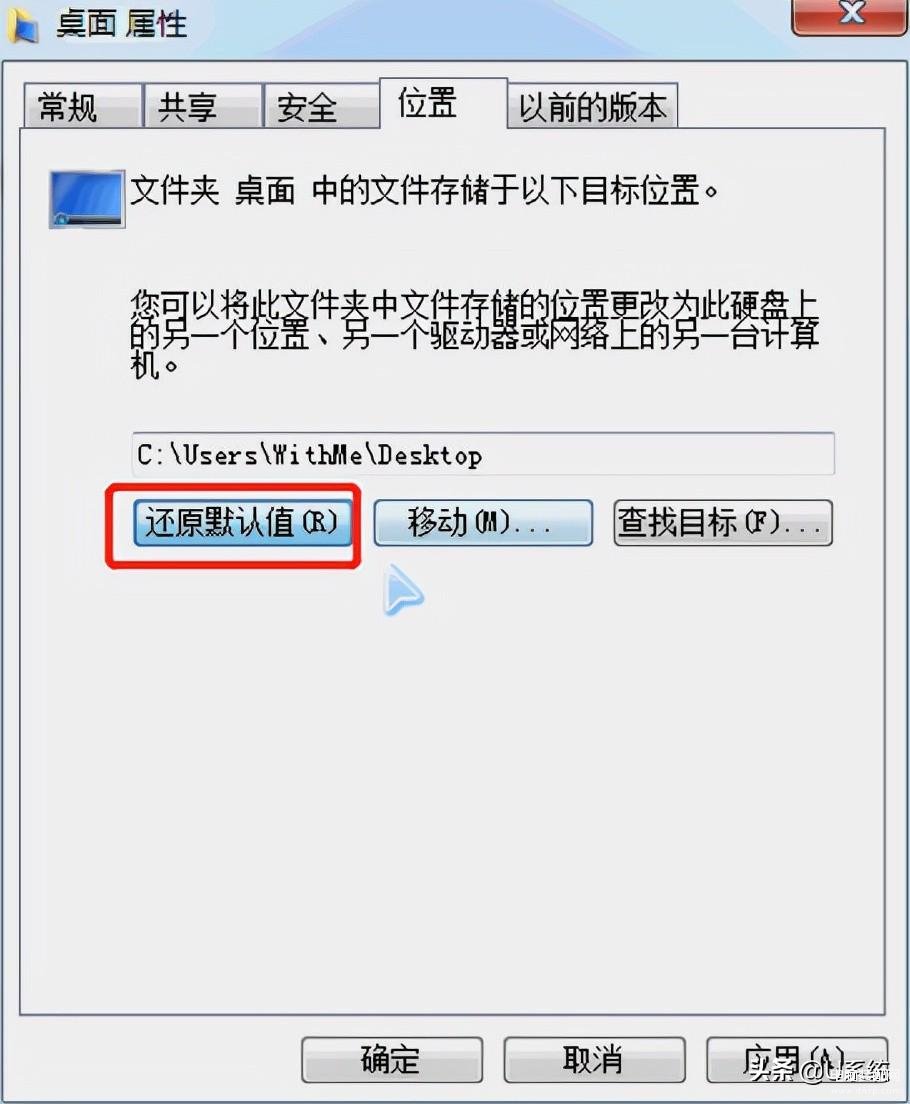Viewport: 910px width, 1104px height.
Task: Switch to the 常规 tab
Action: point(82,106)
